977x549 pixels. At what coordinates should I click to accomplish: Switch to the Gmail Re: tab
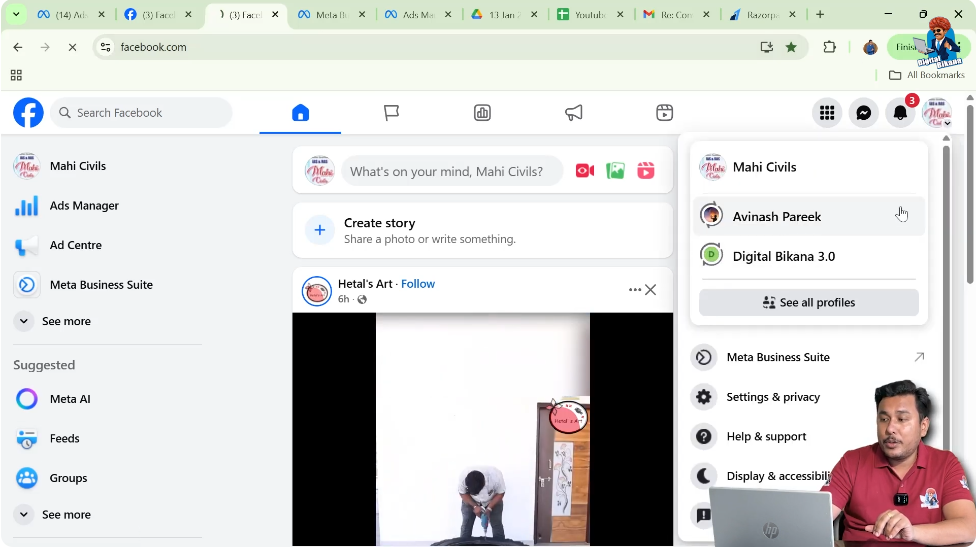tap(675, 14)
